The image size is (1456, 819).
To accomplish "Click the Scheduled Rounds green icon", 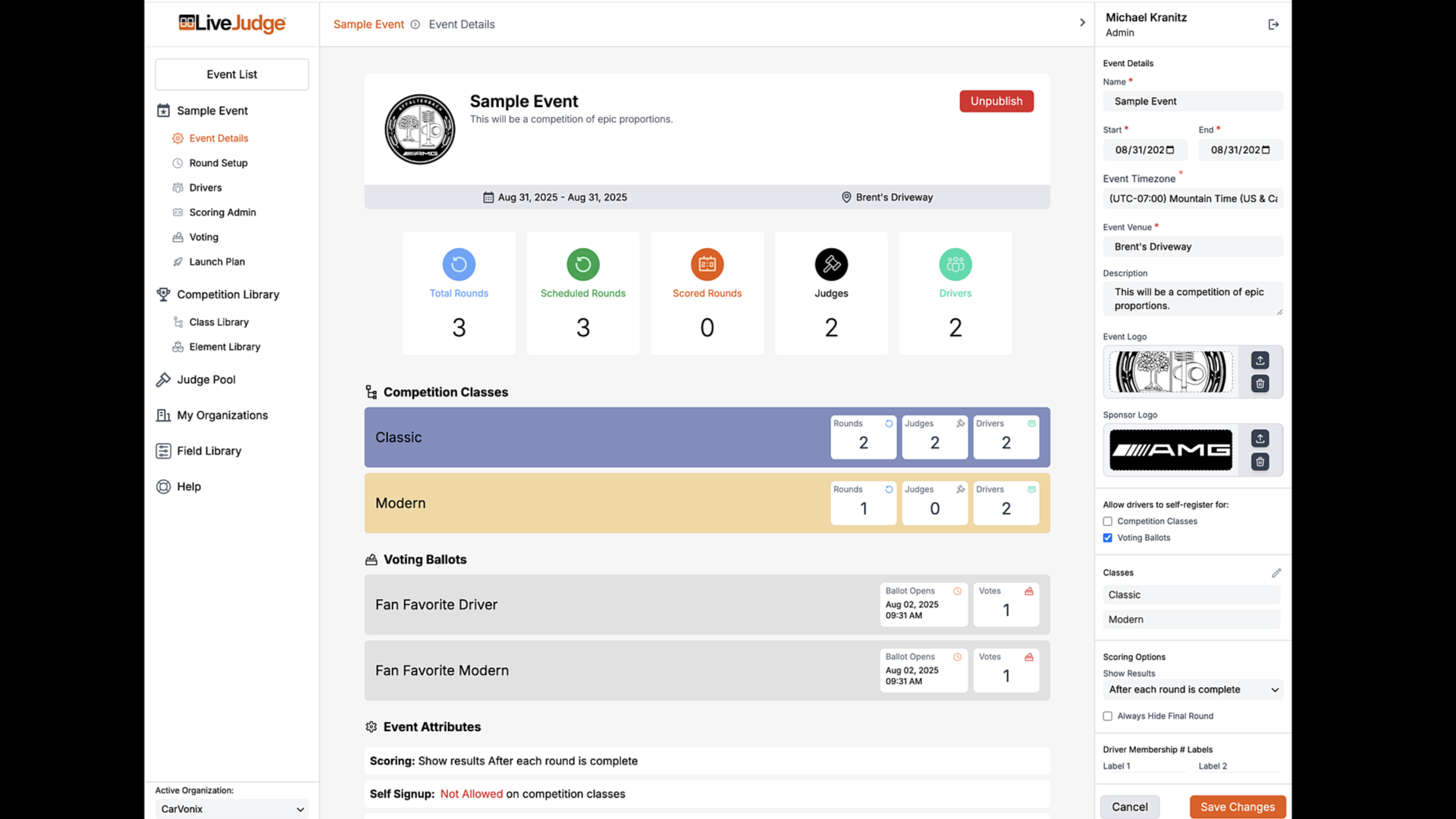I will pos(583,264).
